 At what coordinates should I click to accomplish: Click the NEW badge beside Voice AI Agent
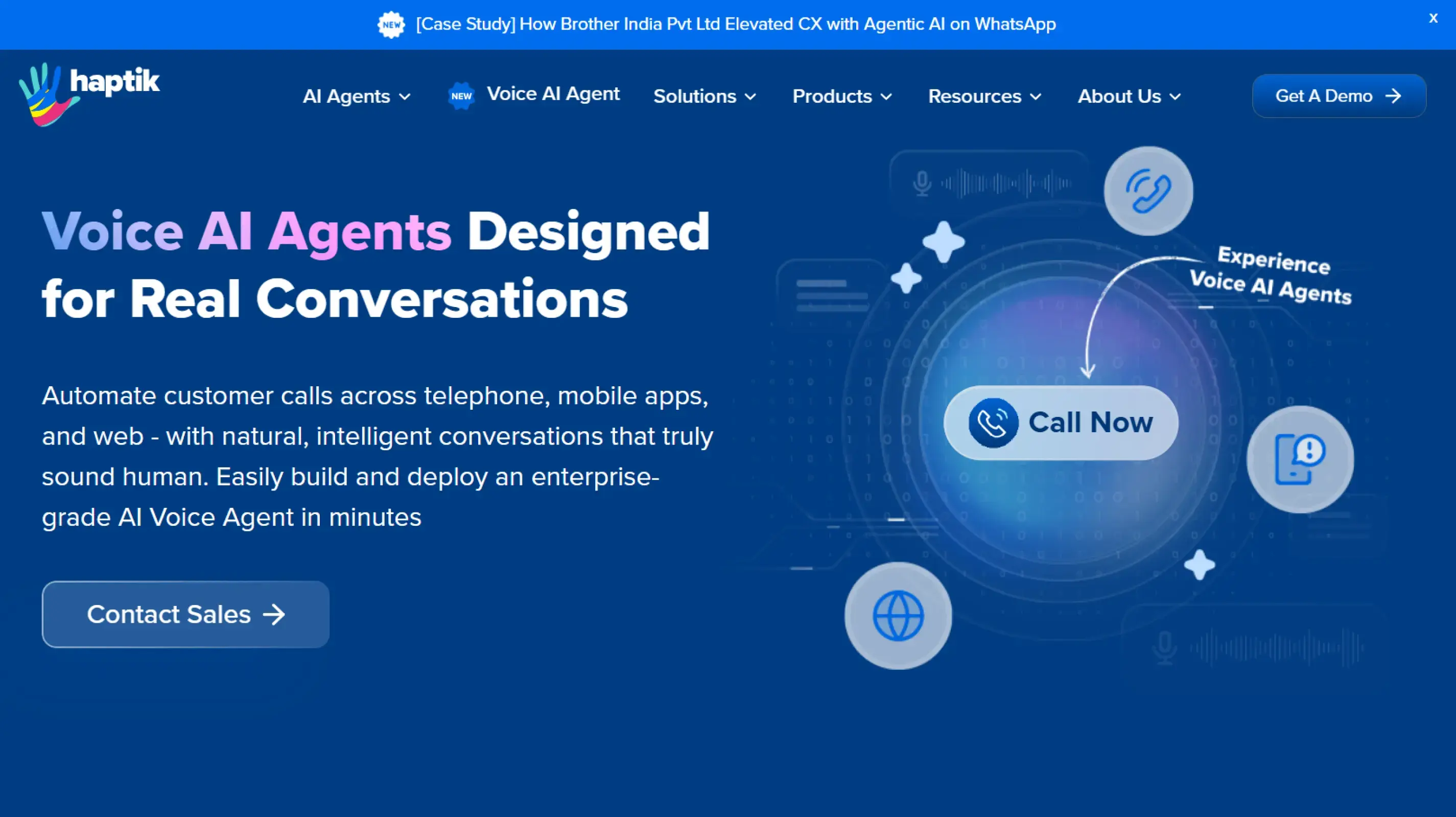tap(461, 96)
